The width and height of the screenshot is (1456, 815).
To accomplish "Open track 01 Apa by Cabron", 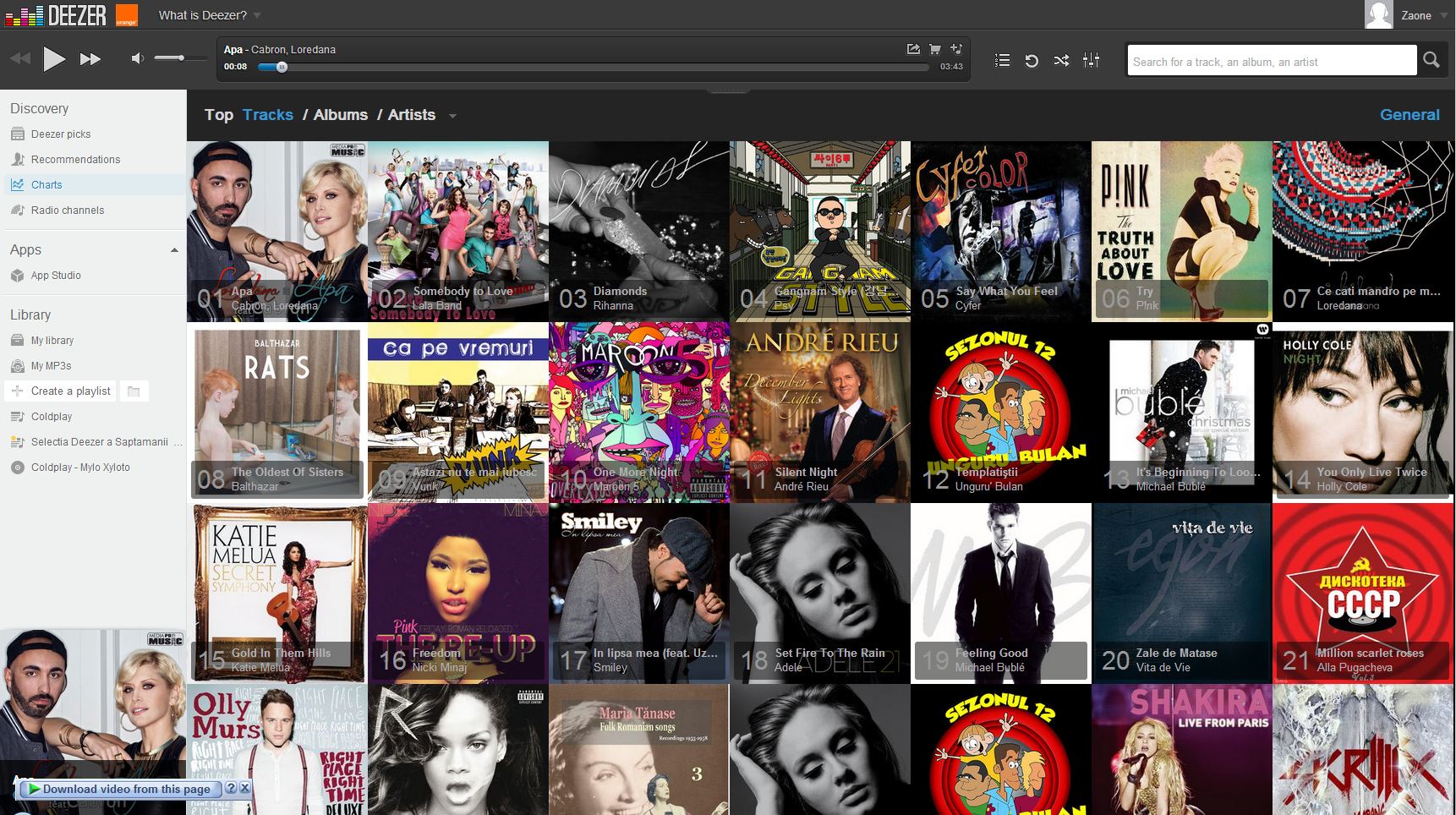I will pos(277,232).
